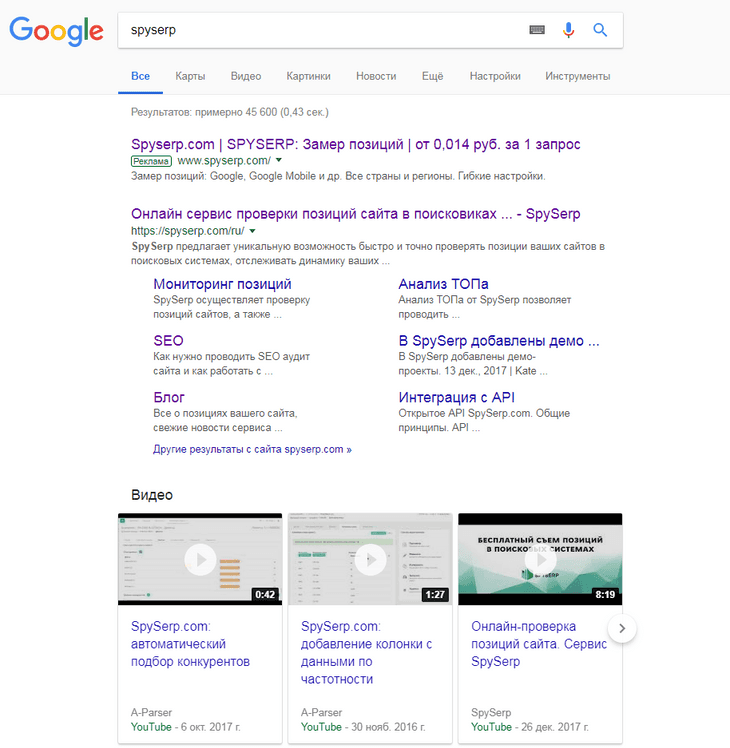Click the Видео section heading
This screenshot has width=730, height=748.
tap(152, 495)
